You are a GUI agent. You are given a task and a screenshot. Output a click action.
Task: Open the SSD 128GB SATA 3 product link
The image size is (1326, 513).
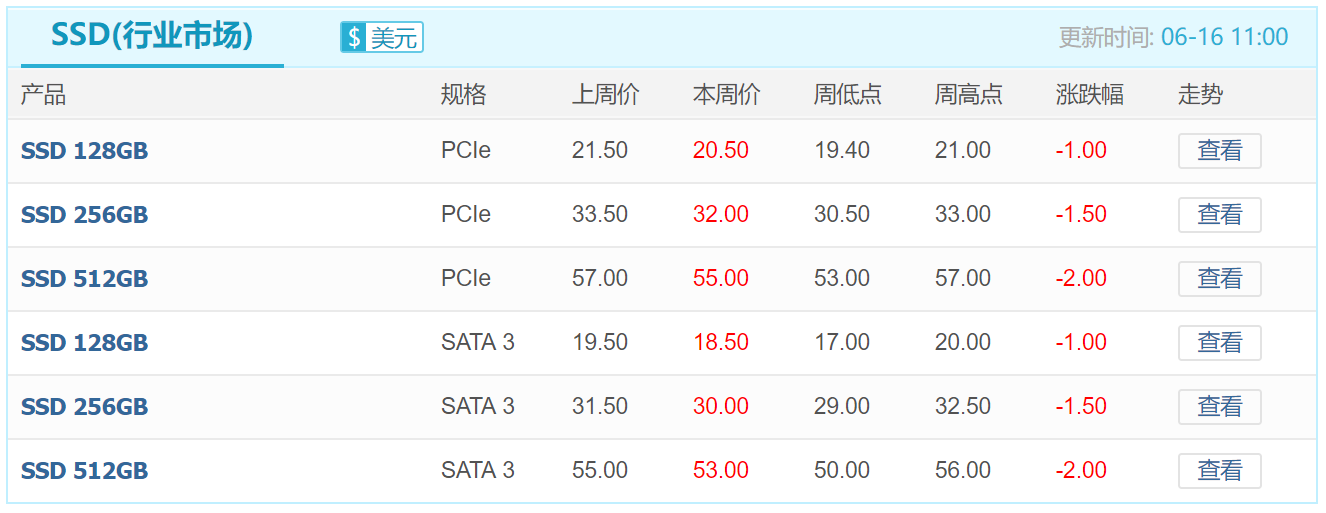pyautogui.click(x=84, y=343)
